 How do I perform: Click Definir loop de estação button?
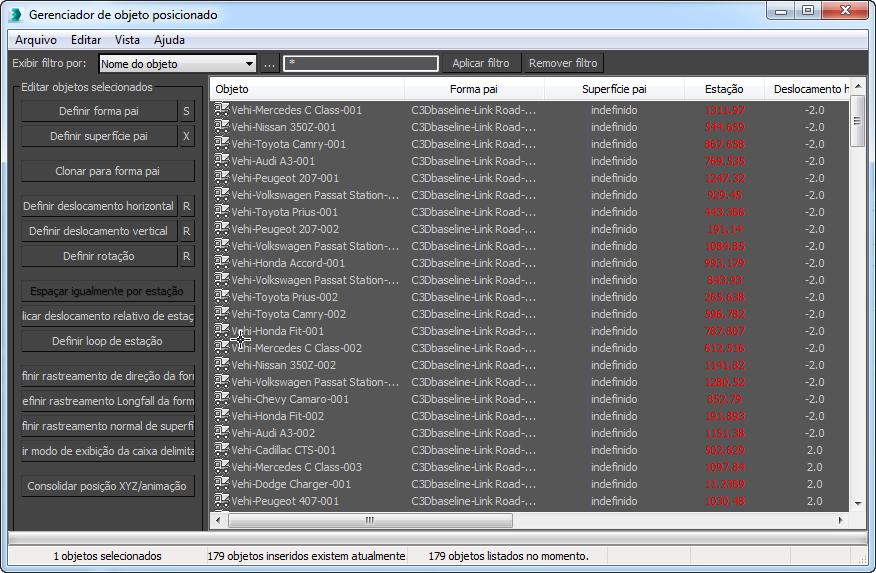click(x=108, y=341)
